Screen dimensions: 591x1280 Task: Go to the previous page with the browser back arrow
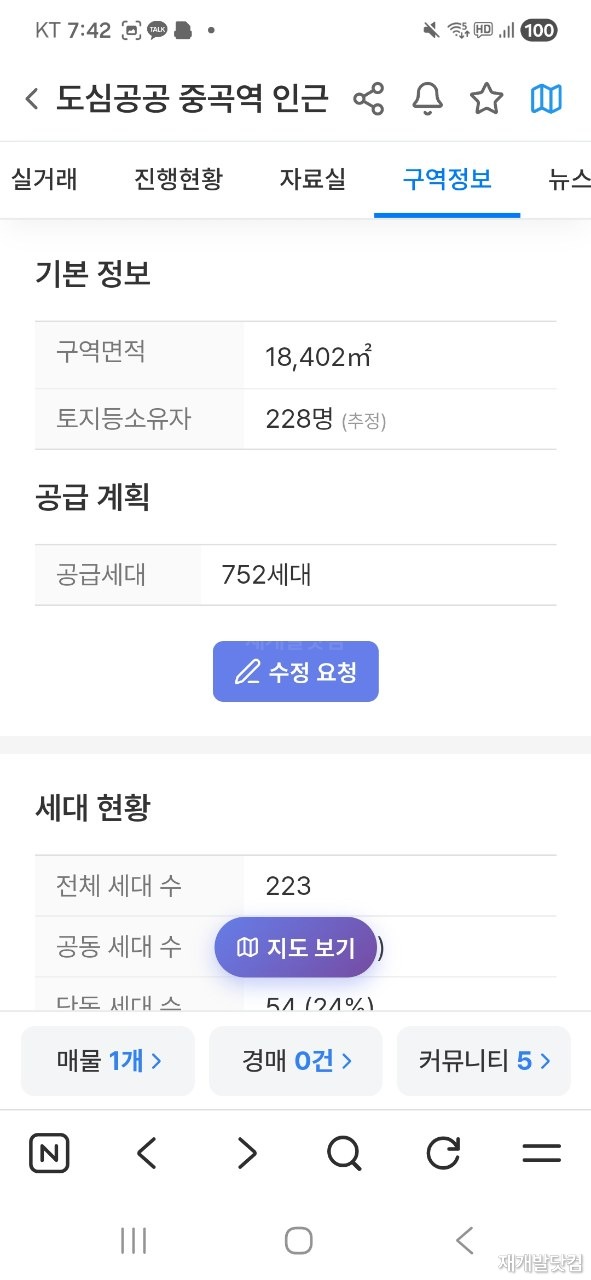click(147, 1154)
